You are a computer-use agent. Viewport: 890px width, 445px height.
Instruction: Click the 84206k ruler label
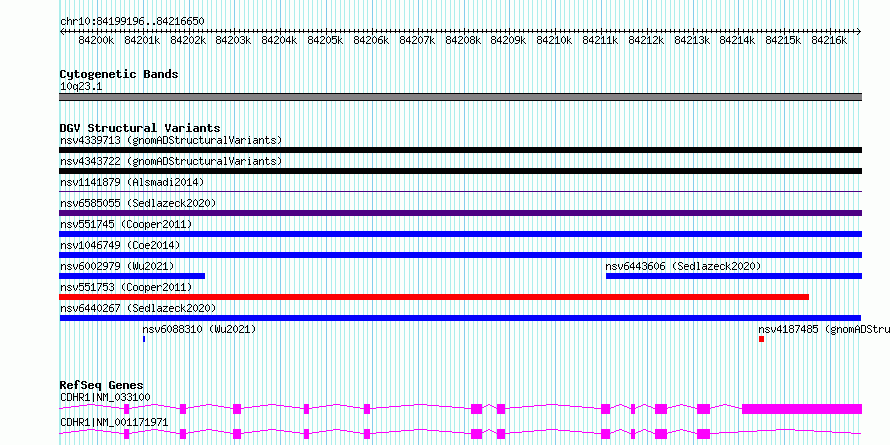click(x=372, y=40)
